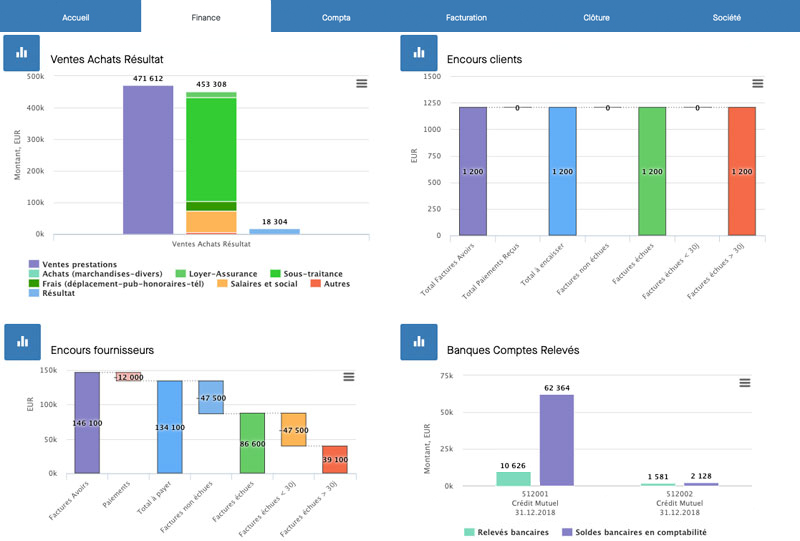
Task: Toggle Ventes prestations legend series
Action: tap(73, 264)
